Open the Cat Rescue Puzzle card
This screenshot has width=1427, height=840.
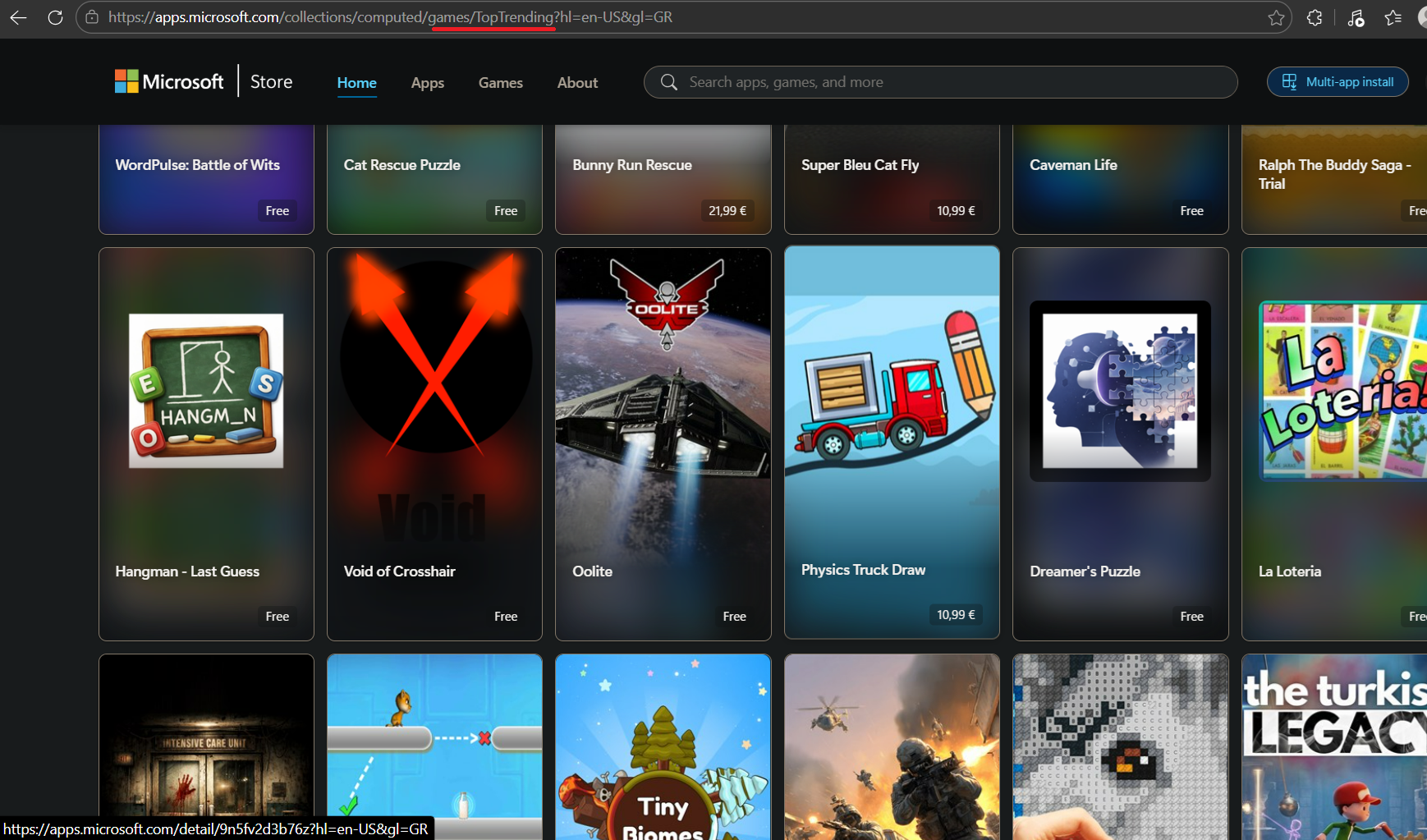point(434,179)
